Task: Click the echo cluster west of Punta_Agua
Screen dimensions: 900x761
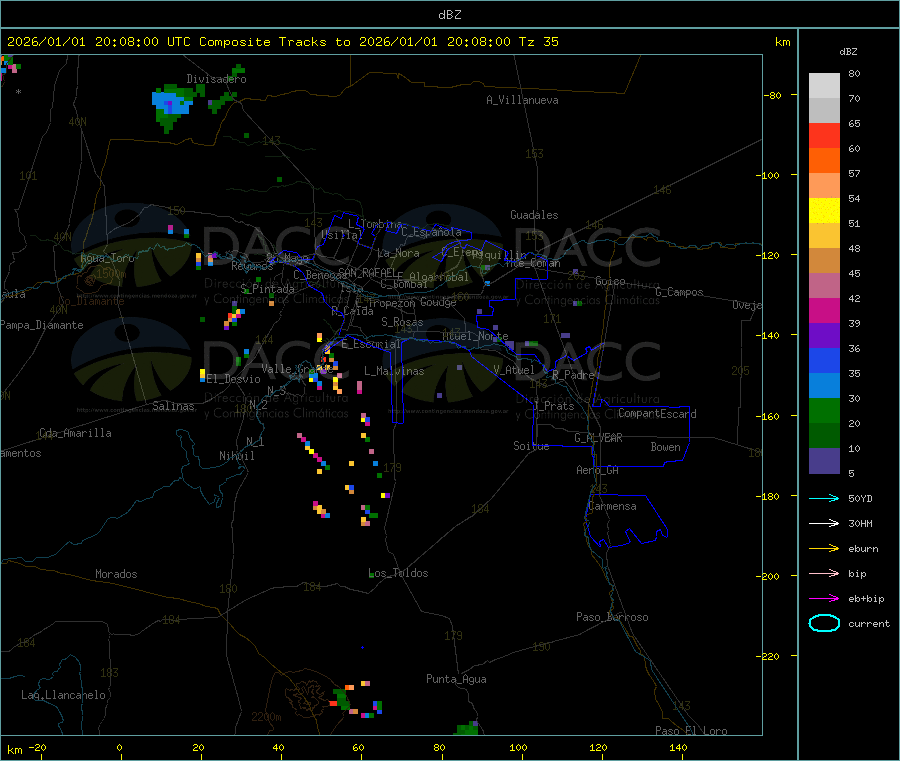Action: pyautogui.click(x=356, y=700)
